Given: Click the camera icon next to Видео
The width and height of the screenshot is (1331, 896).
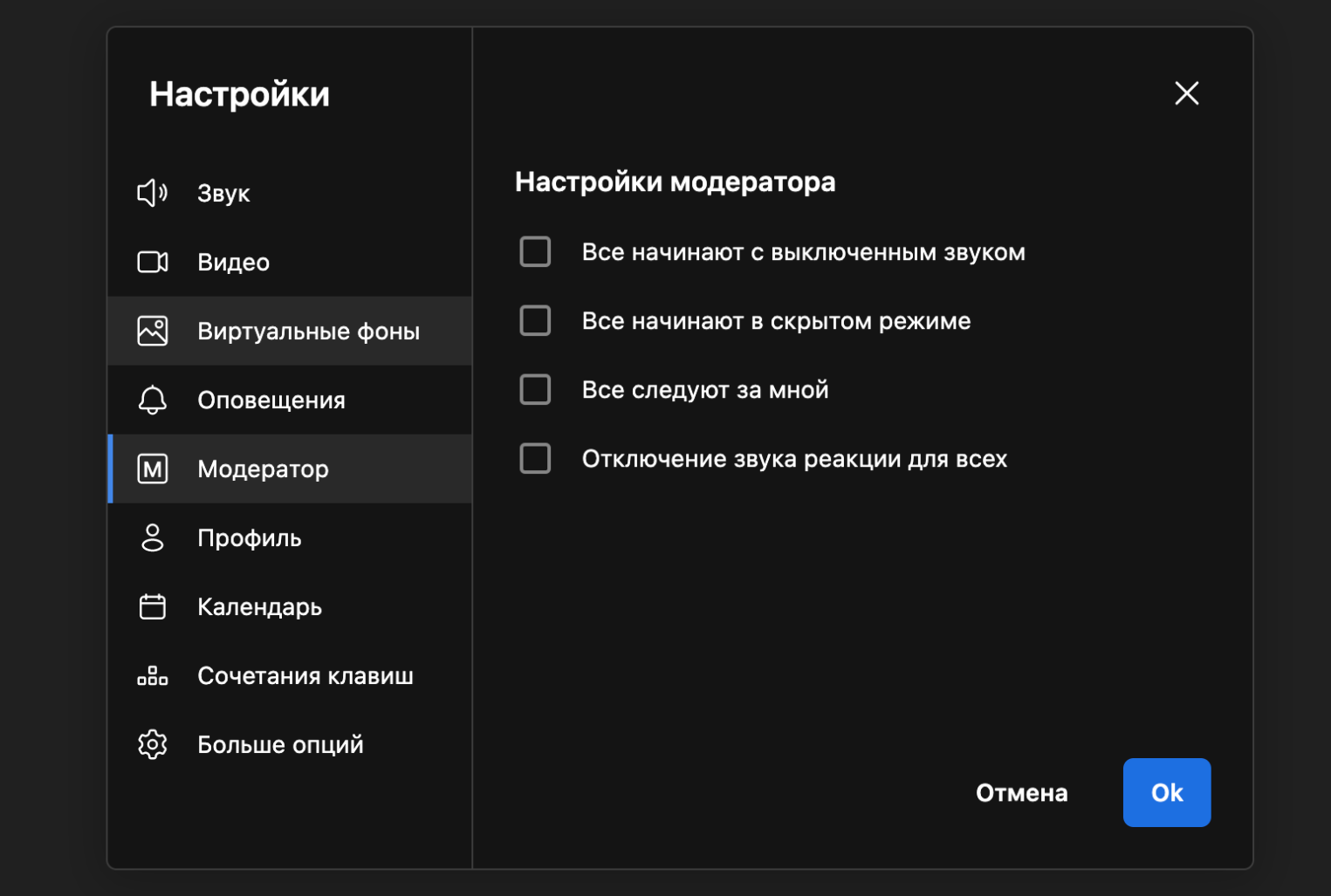Looking at the screenshot, I should [x=153, y=262].
